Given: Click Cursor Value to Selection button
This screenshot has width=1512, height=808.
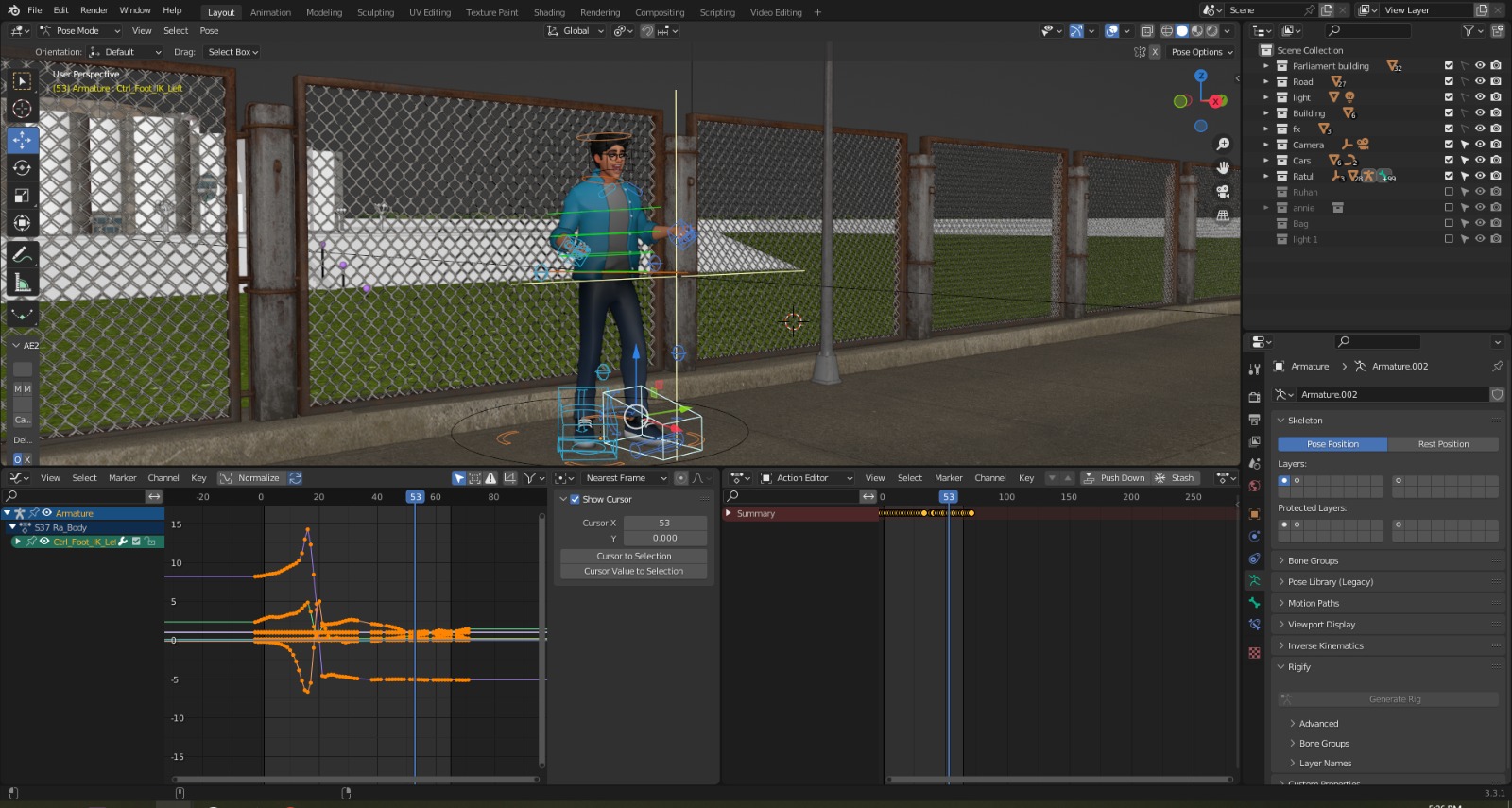Looking at the screenshot, I should pyautogui.click(x=634, y=571).
